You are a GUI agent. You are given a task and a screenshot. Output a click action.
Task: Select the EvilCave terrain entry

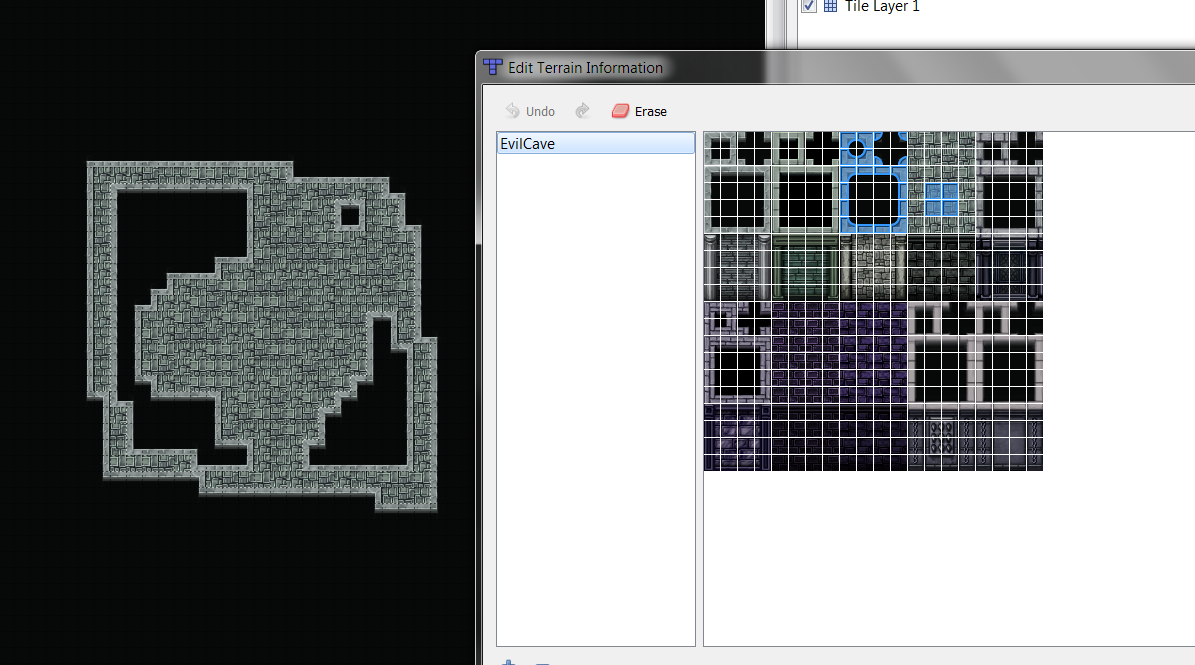click(x=596, y=143)
